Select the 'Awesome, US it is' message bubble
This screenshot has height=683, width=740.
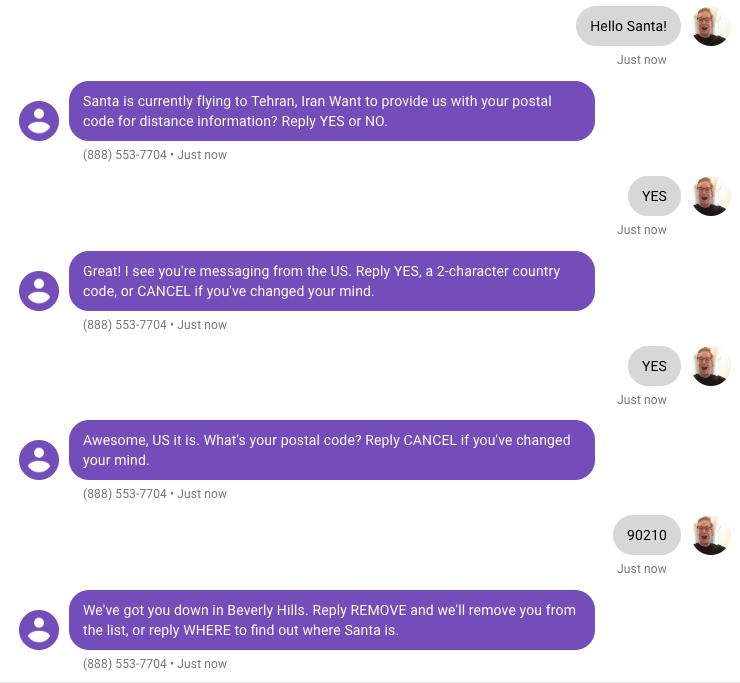pyautogui.click(x=332, y=450)
